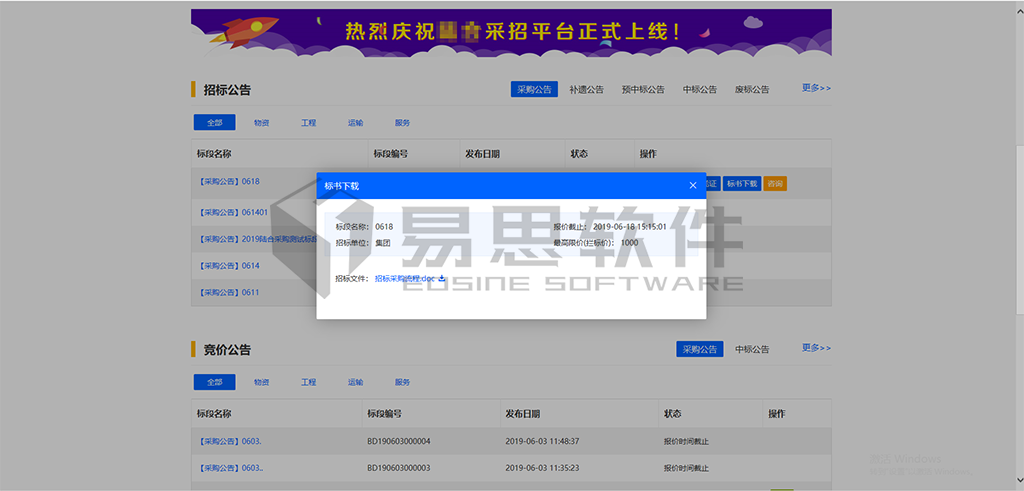1024x491 pixels.
Task: Filter 招标公告 by 运输 category
Action: tap(355, 122)
